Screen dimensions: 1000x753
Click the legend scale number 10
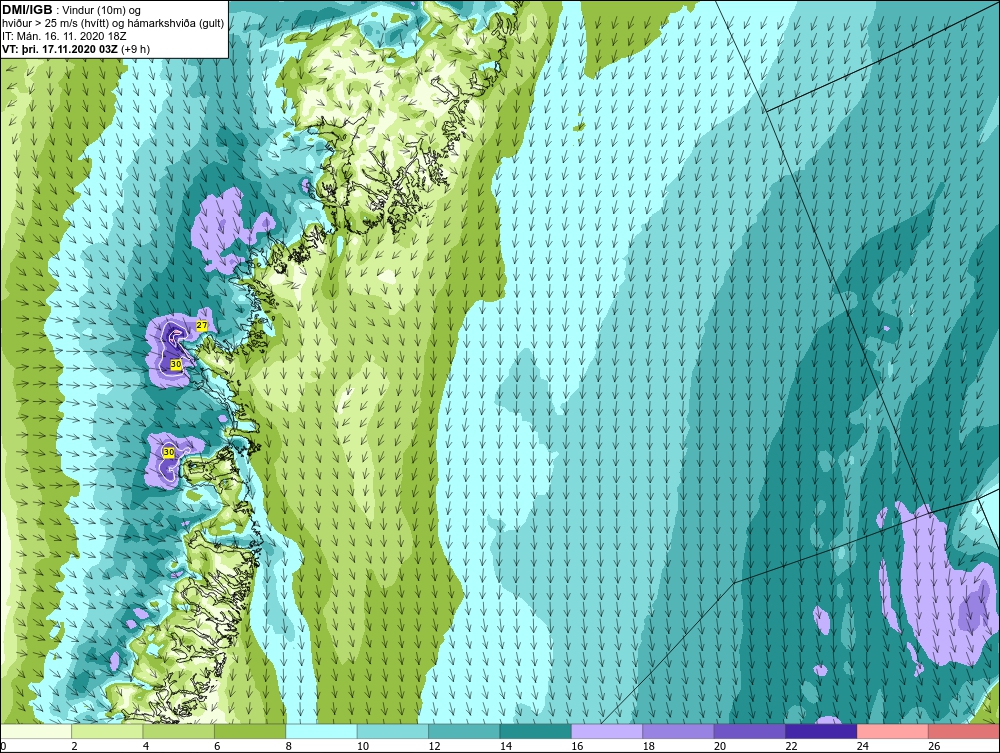point(363,746)
